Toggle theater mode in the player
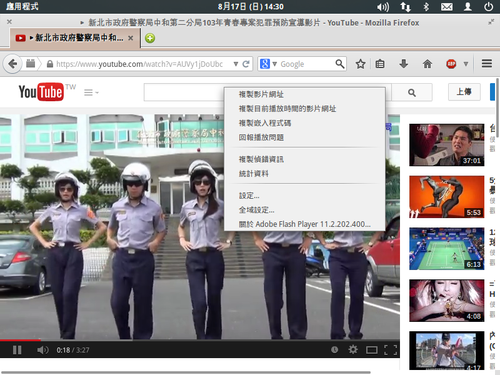Screen dimensions: 500x375 tap(372, 350)
